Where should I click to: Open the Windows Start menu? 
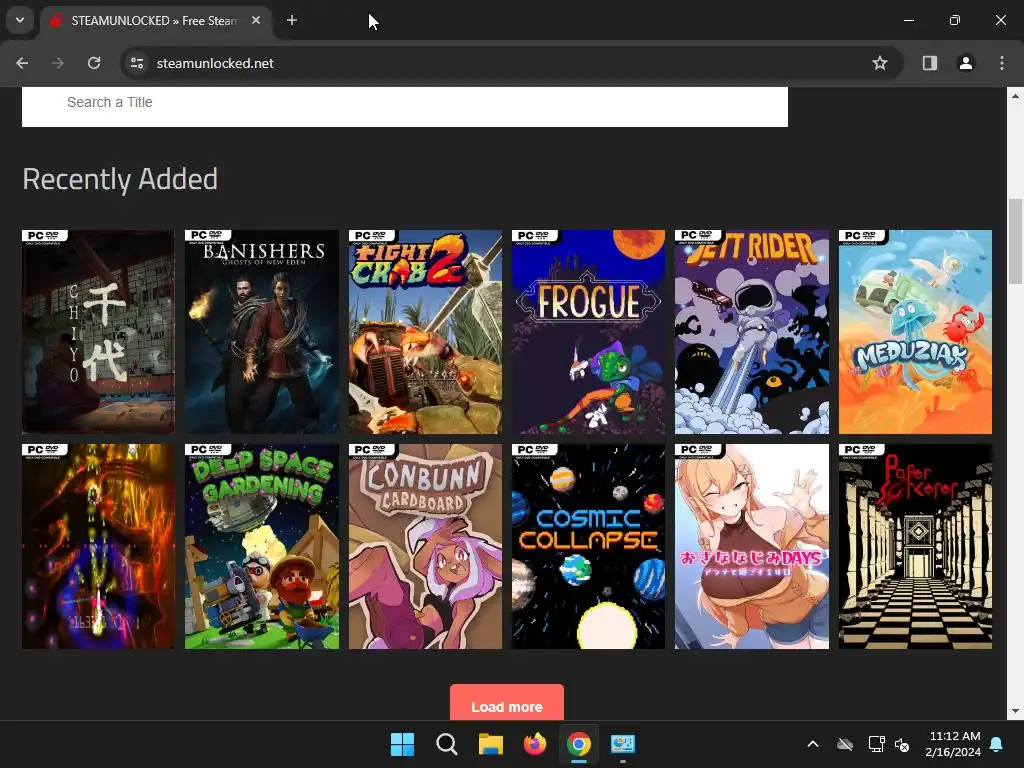402,744
